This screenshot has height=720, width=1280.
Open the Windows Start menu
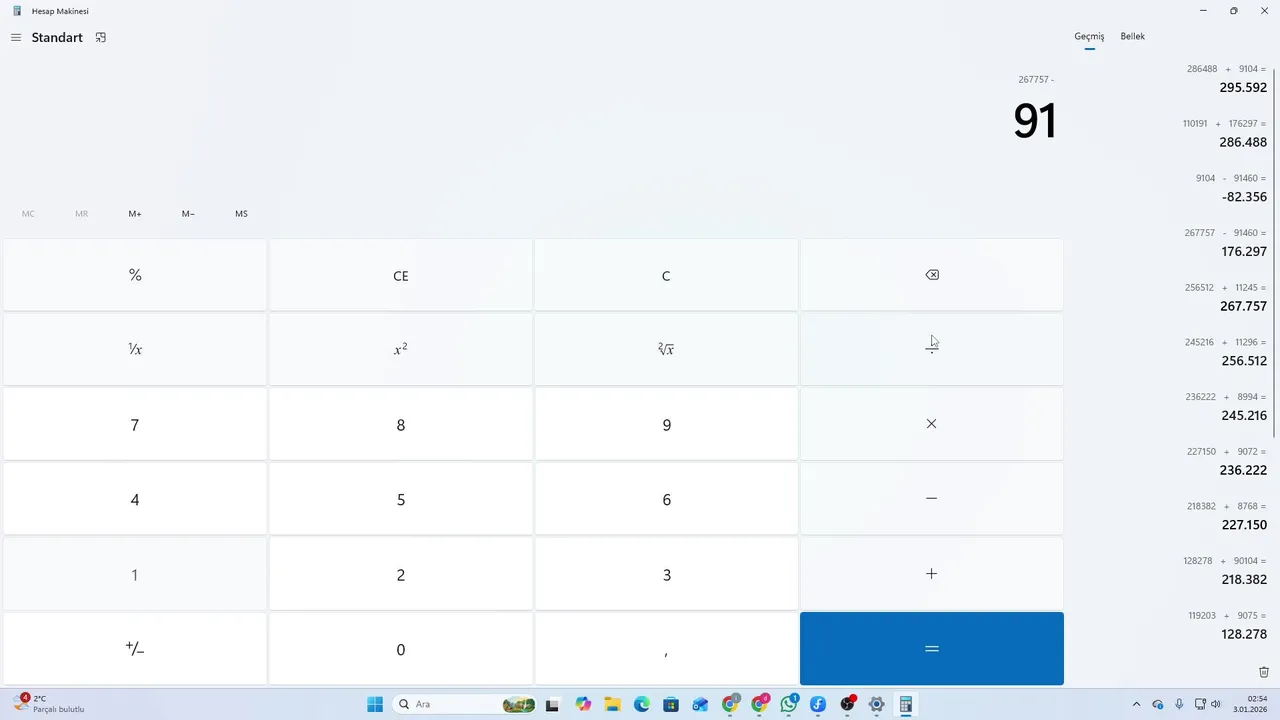[375, 704]
